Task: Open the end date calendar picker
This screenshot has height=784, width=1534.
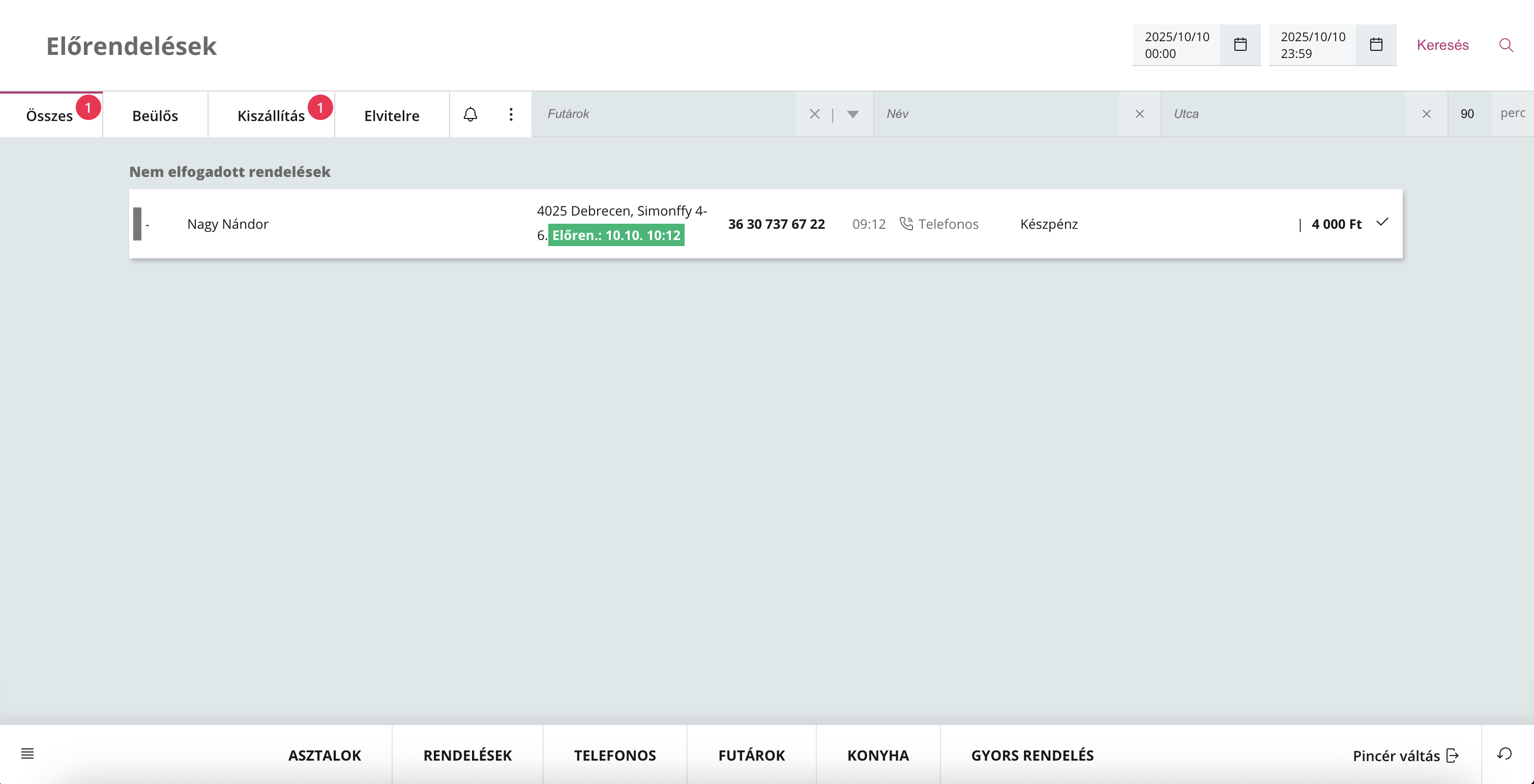Action: [x=1376, y=45]
